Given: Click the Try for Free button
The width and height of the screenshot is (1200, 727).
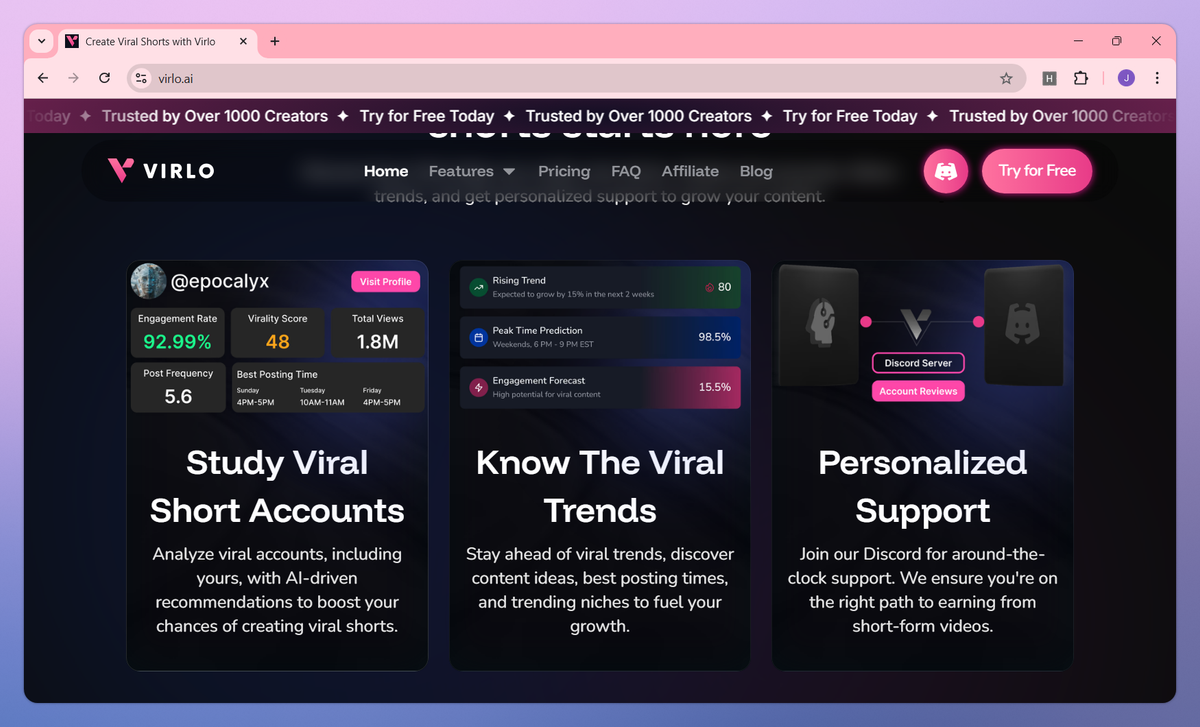Looking at the screenshot, I should 1037,171.
